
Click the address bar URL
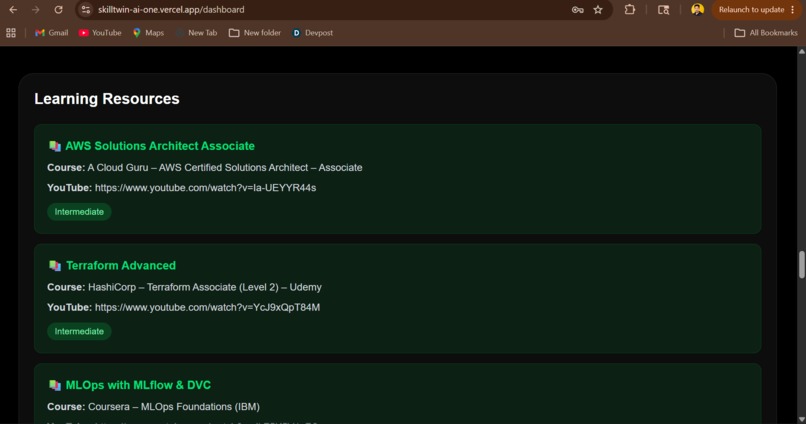[x=171, y=10]
